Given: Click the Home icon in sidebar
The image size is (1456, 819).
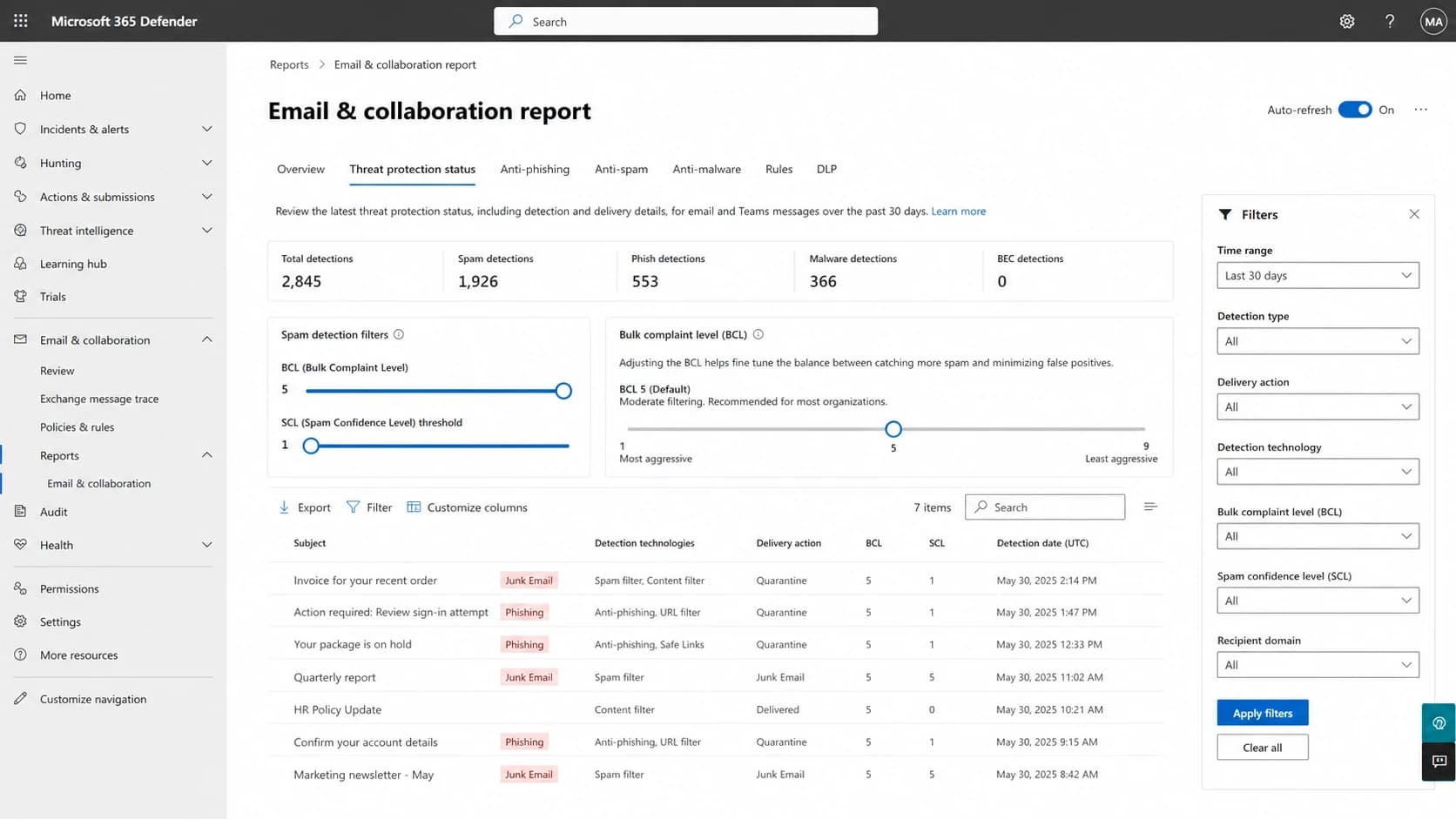Looking at the screenshot, I should [x=21, y=95].
